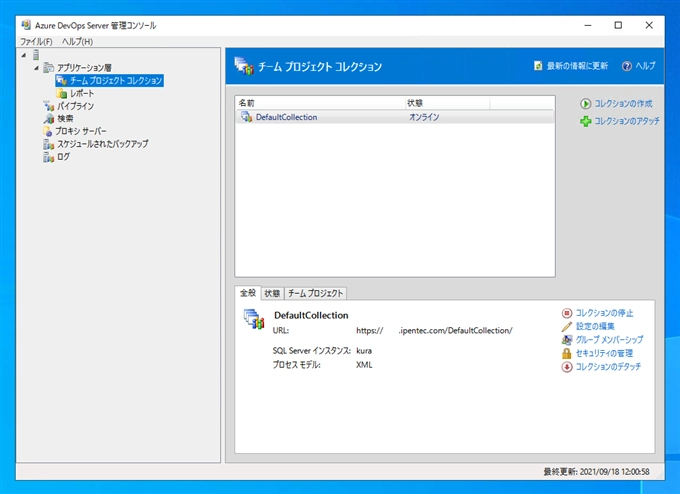Click コレクションの停止 link

[x=604, y=313]
